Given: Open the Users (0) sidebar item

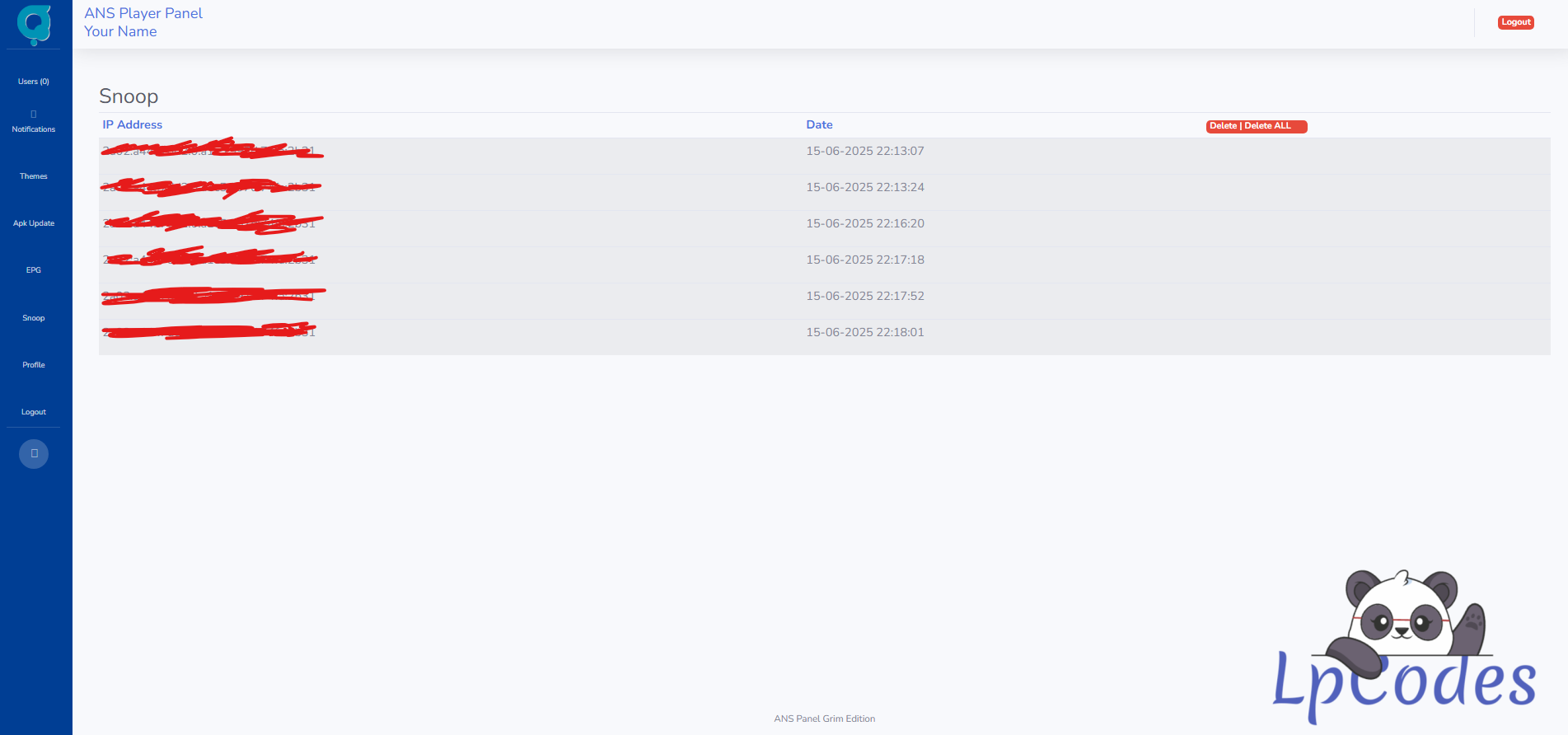Looking at the screenshot, I should point(34,82).
